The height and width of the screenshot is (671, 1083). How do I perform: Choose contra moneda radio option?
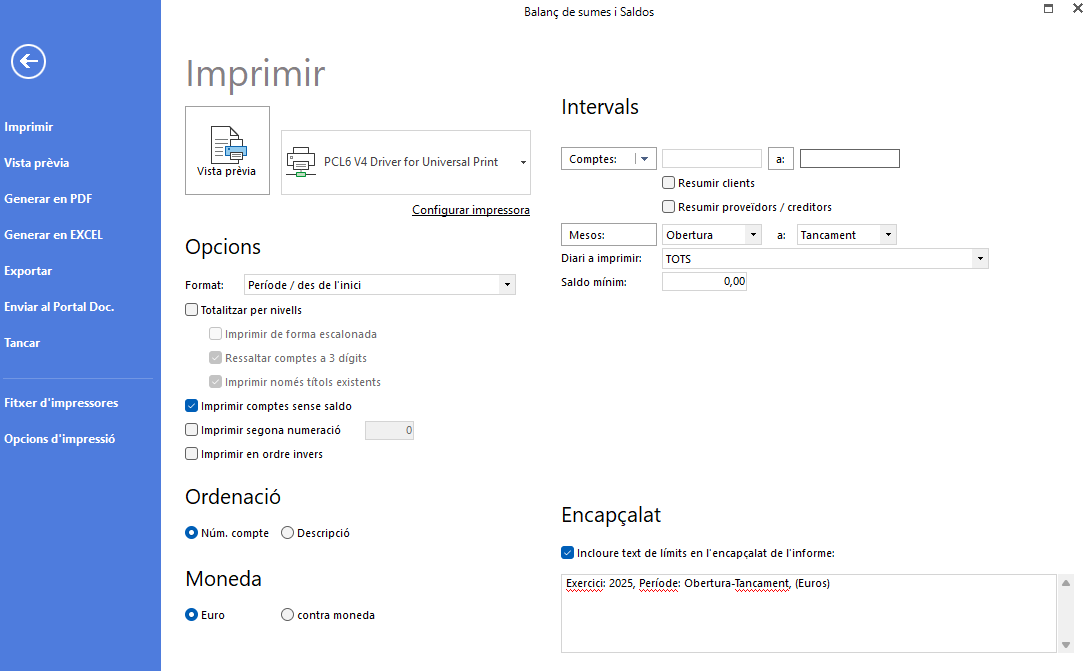[x=287, y=615]
